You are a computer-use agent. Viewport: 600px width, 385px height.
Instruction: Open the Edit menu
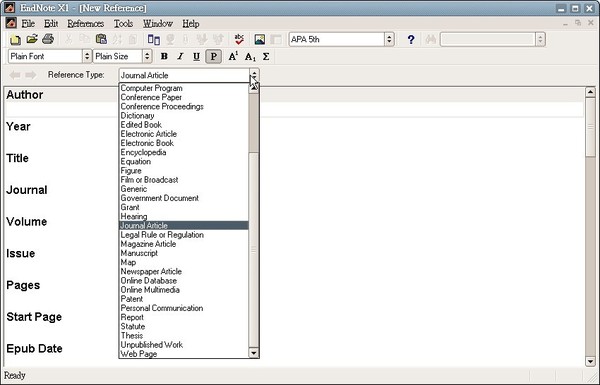click(x=51, y=24)
